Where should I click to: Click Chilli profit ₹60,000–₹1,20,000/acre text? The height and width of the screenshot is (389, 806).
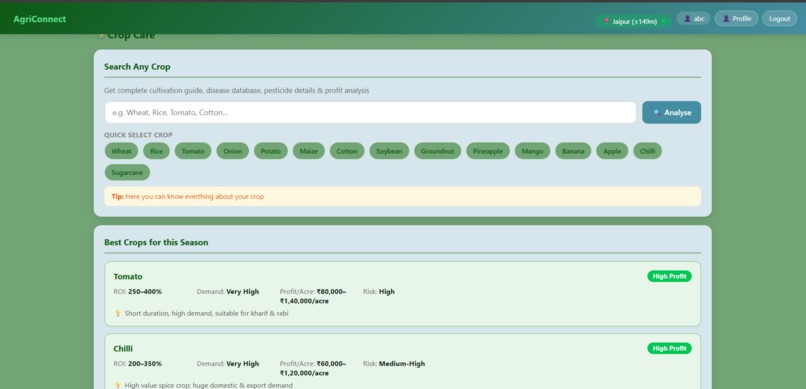313,368
